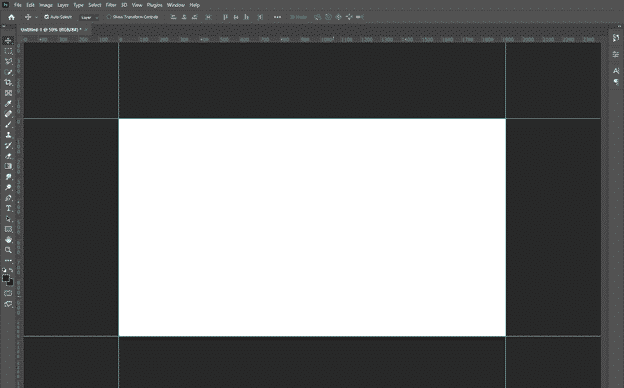Toggle Quick Mask mode
This screenshot has height=388, width=624.
(8, 293)
